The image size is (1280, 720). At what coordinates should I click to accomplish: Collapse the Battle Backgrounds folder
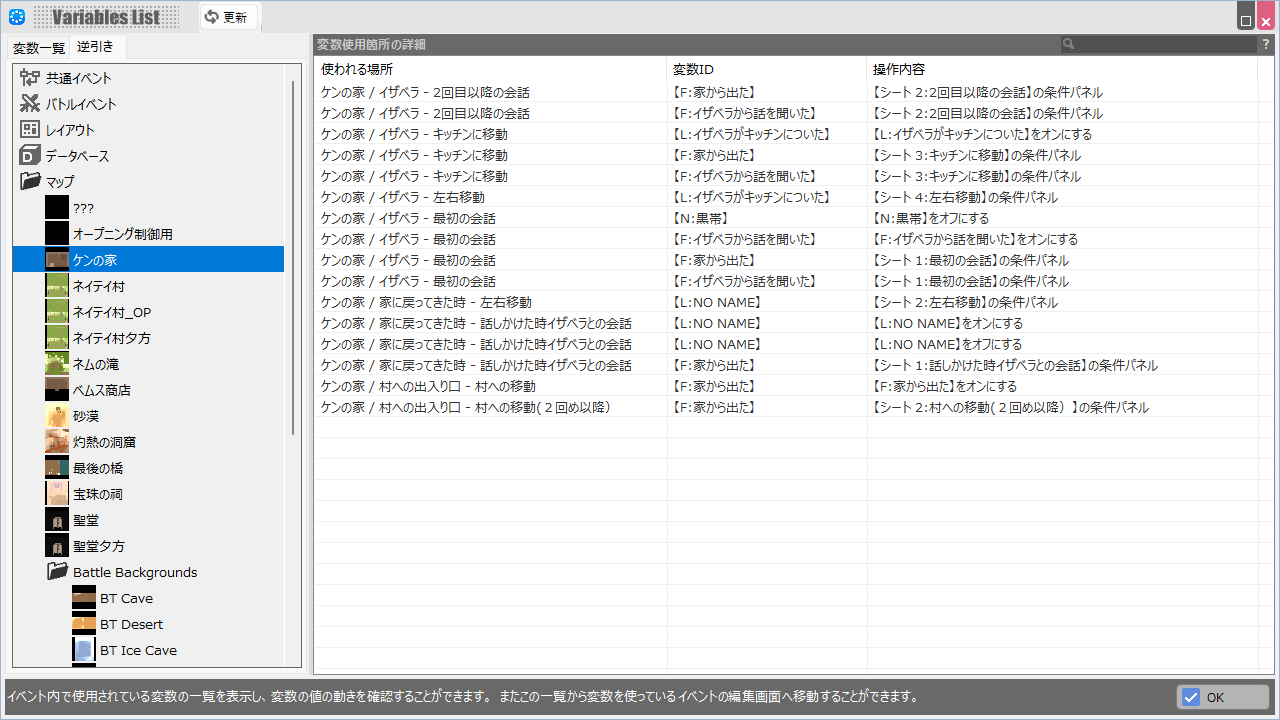(58, 572)
